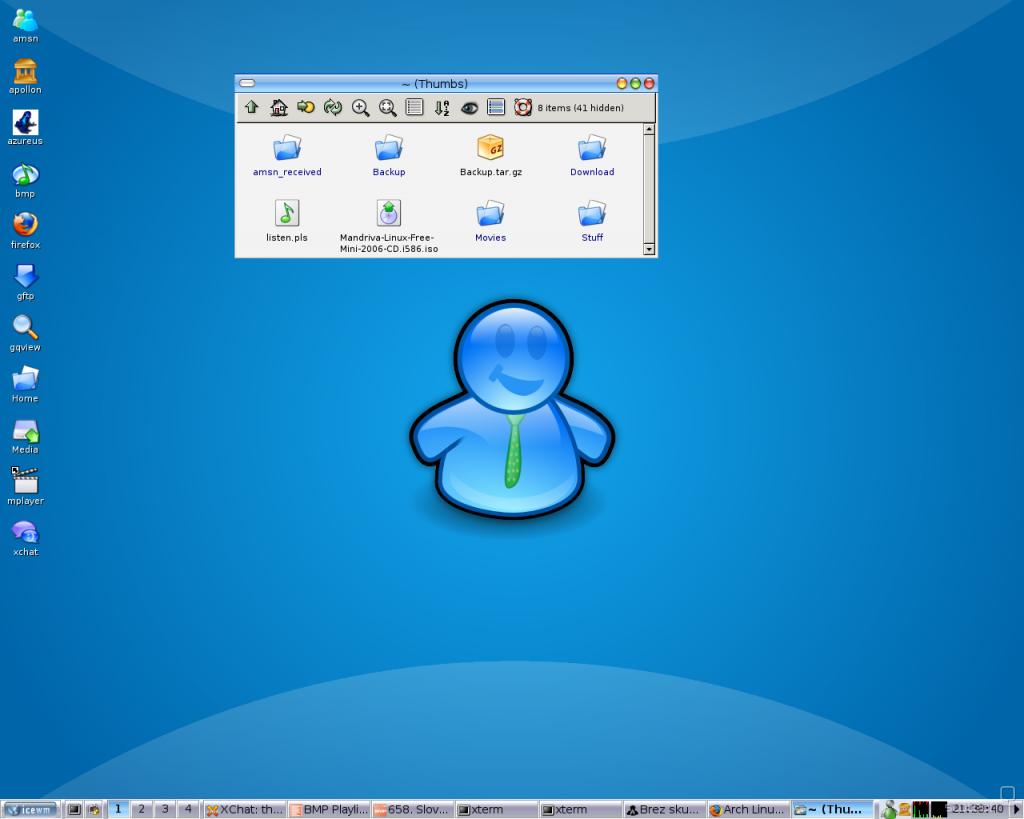Image resolution: width=1024 pixels, height=819 pixels.
Task: Switch to workspace 4
Action: click(x=188, y=809)
